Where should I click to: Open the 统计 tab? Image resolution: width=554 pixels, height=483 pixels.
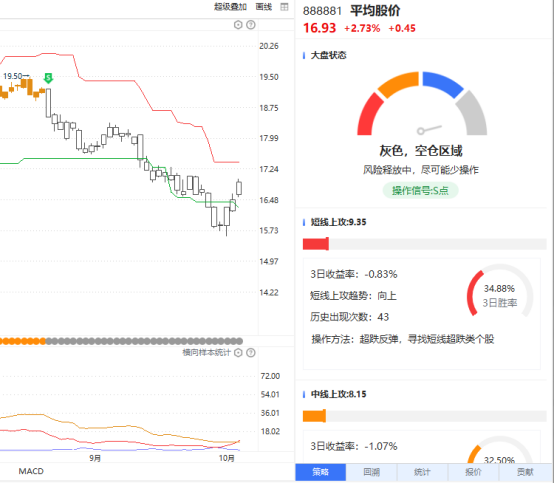422,472
